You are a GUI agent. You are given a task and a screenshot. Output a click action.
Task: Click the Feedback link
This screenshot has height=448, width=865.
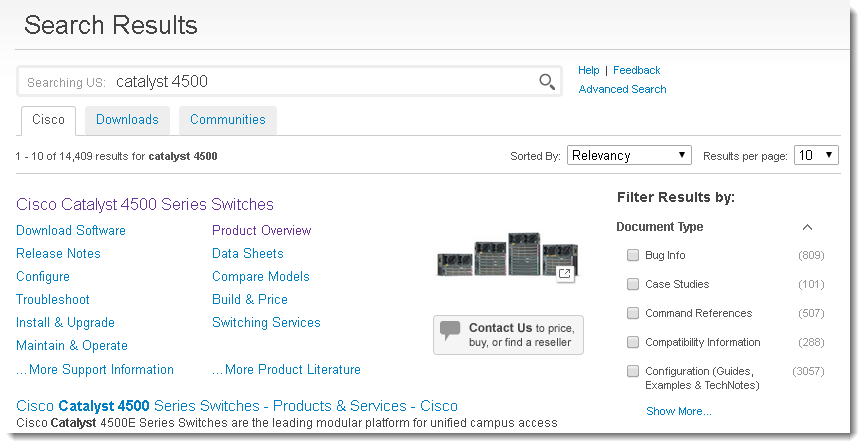(637, 70)
